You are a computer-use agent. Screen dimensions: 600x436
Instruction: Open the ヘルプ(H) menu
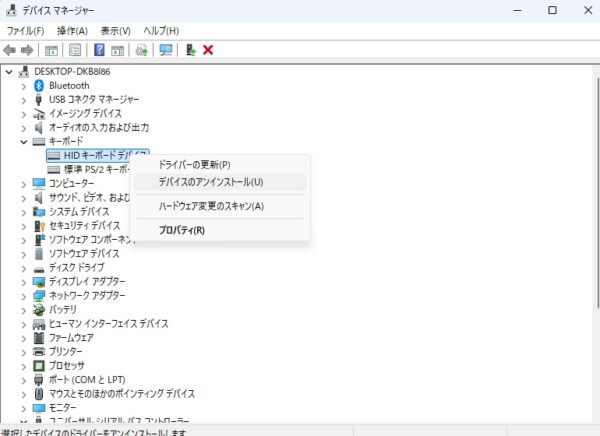pos(161,31)
